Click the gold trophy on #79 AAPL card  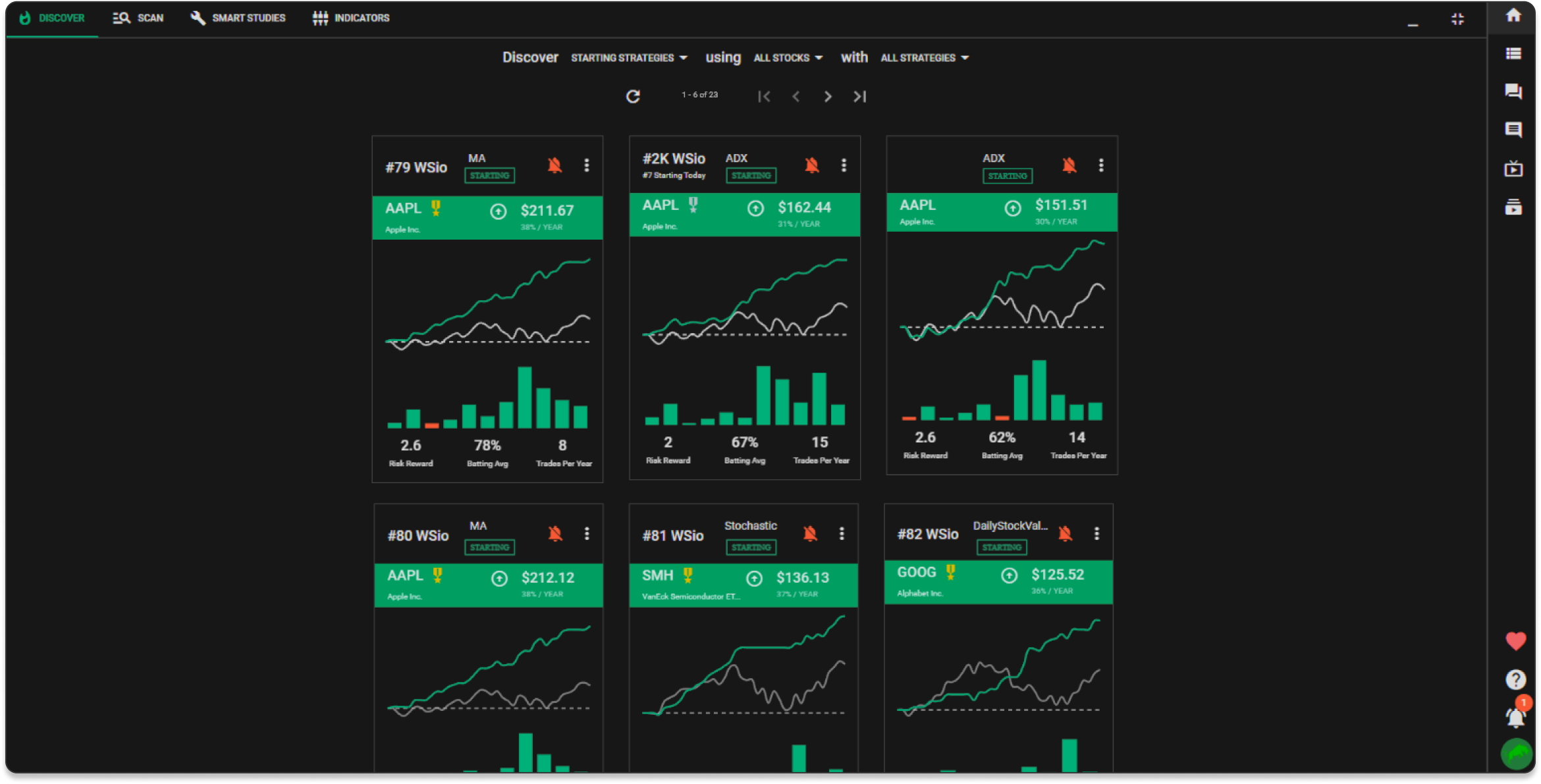click(x=436, y=208)
